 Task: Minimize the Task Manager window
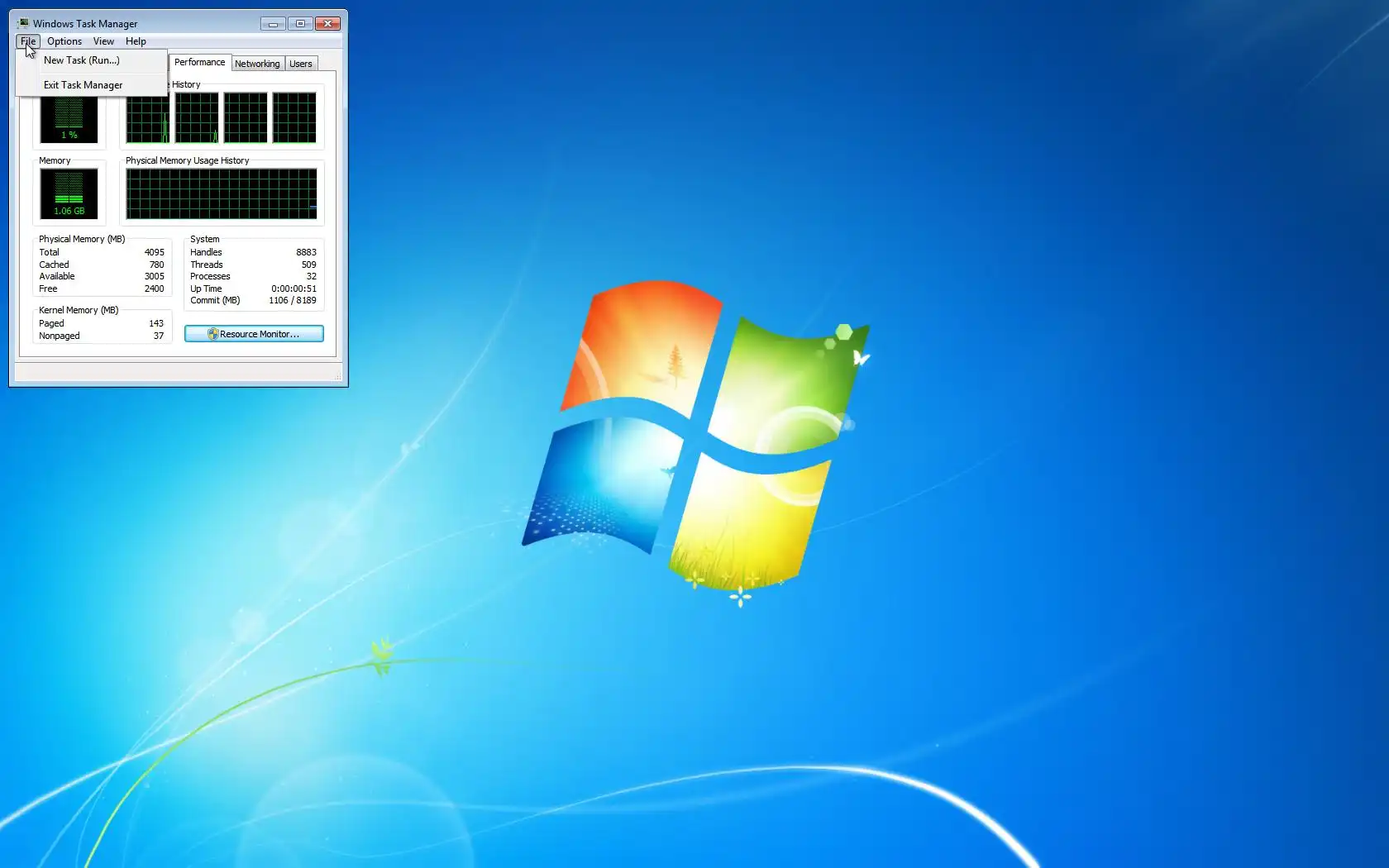point(273,23)
